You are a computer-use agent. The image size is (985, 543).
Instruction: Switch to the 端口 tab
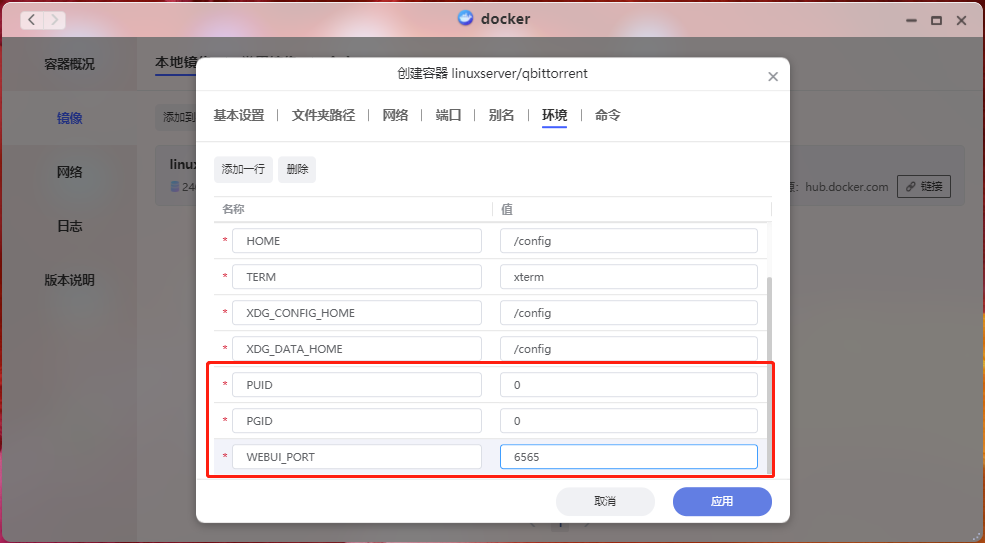click(448, 115)
